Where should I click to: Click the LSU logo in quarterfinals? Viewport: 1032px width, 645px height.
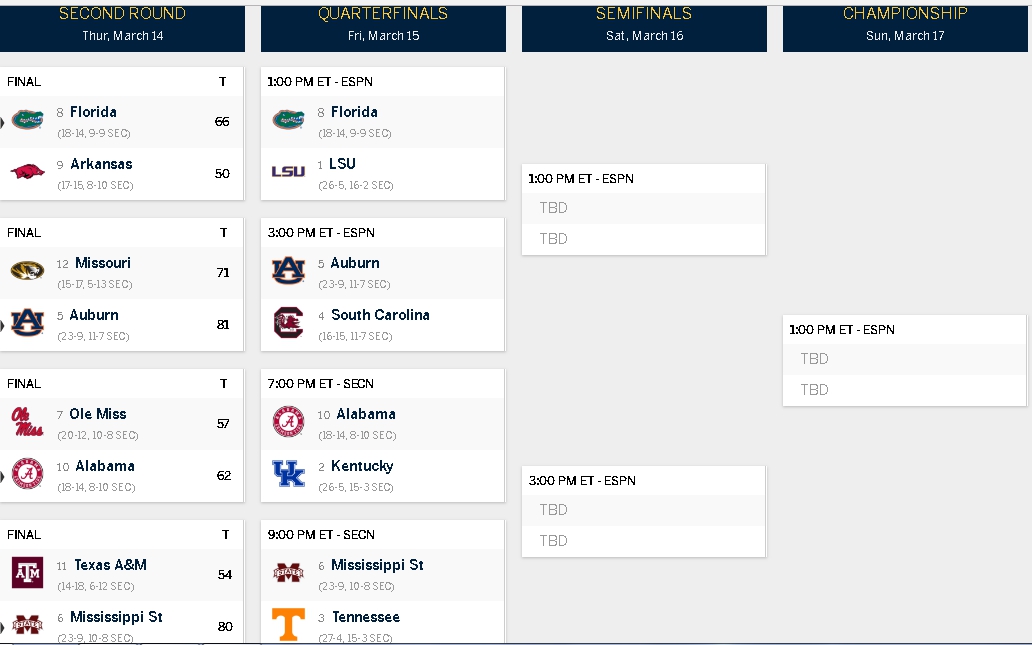point(288,172)
